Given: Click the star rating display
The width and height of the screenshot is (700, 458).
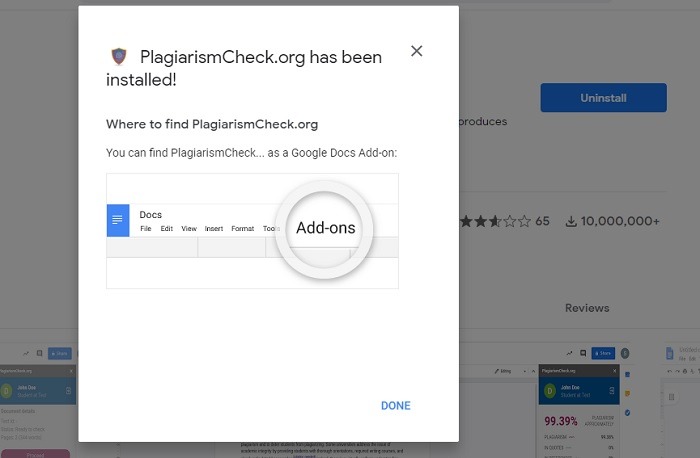Looking at the screenshot, I should point(496,221).
